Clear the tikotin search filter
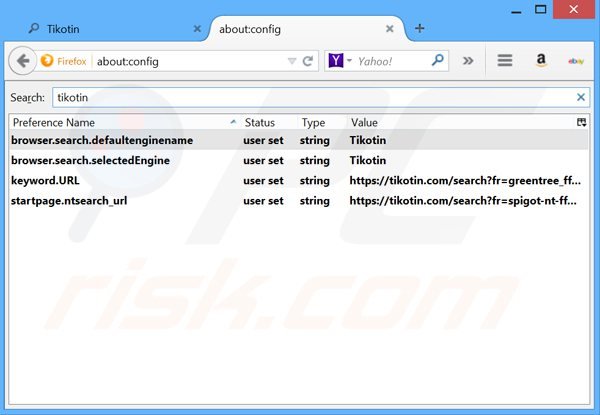600x415 pixels. (580, 98)
